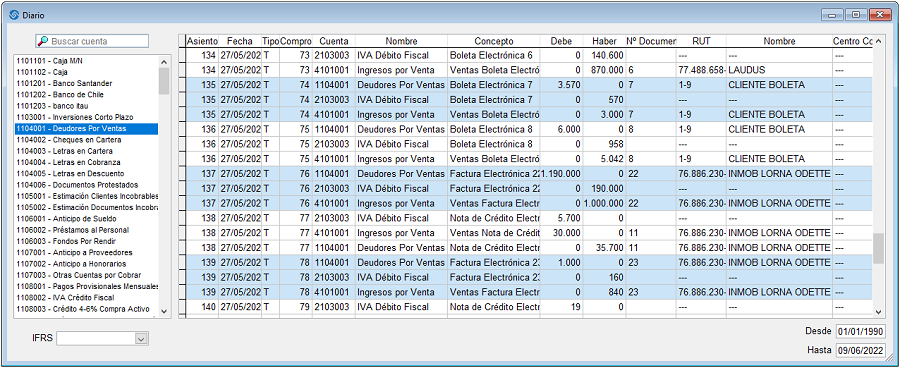Click the magnifier icon in search box

tap(43, 41)
